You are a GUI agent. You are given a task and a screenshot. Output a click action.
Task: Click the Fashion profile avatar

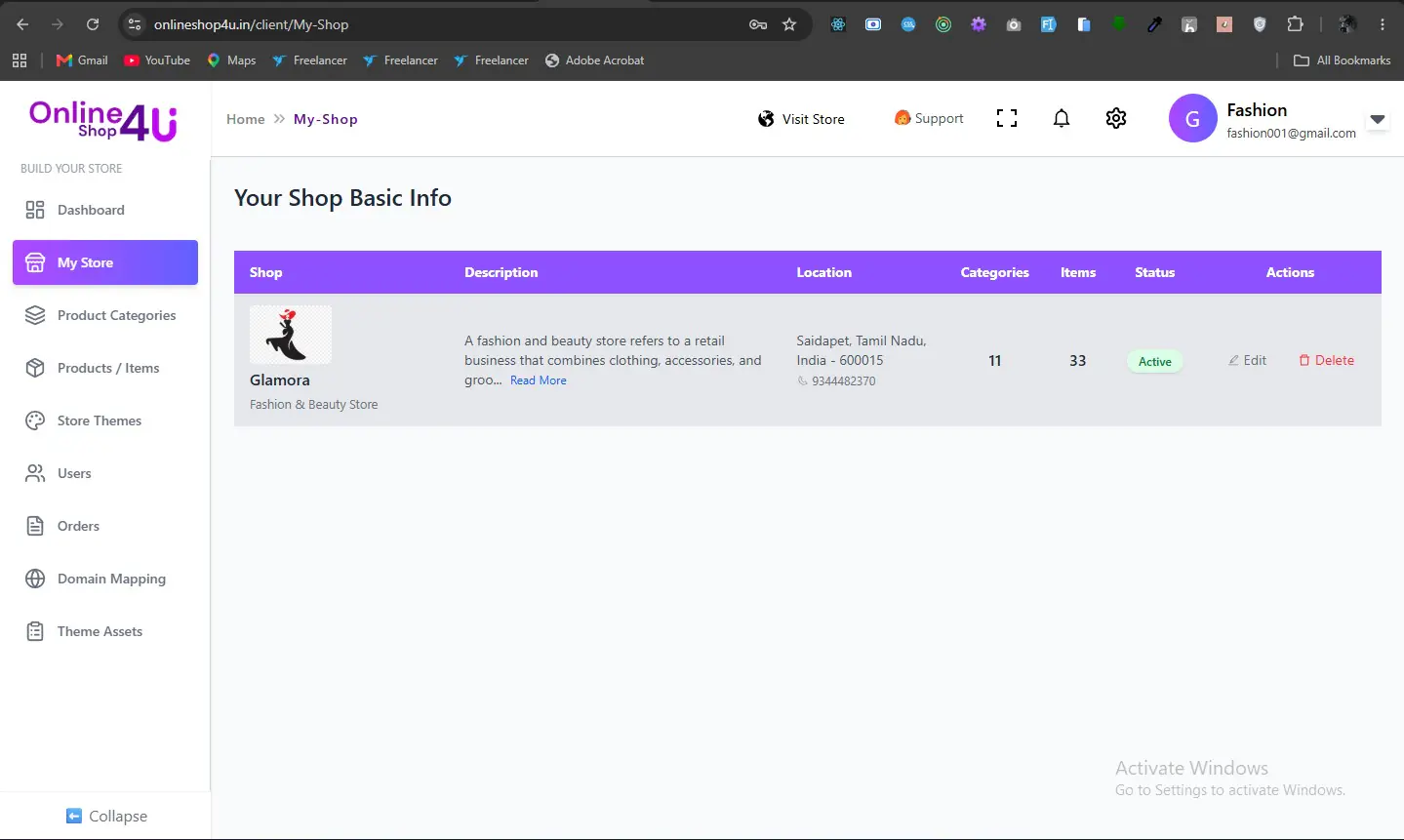click(x=1192, y=119)
